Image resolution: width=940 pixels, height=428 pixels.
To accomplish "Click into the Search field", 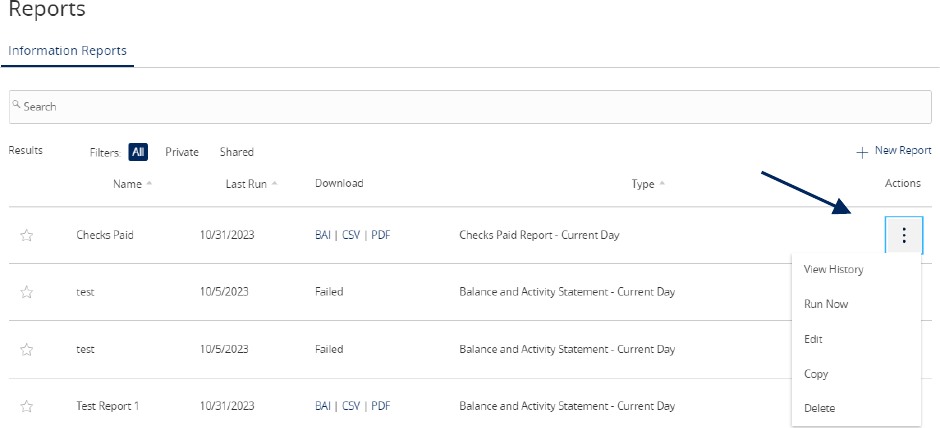I will [x=470, y=107].
